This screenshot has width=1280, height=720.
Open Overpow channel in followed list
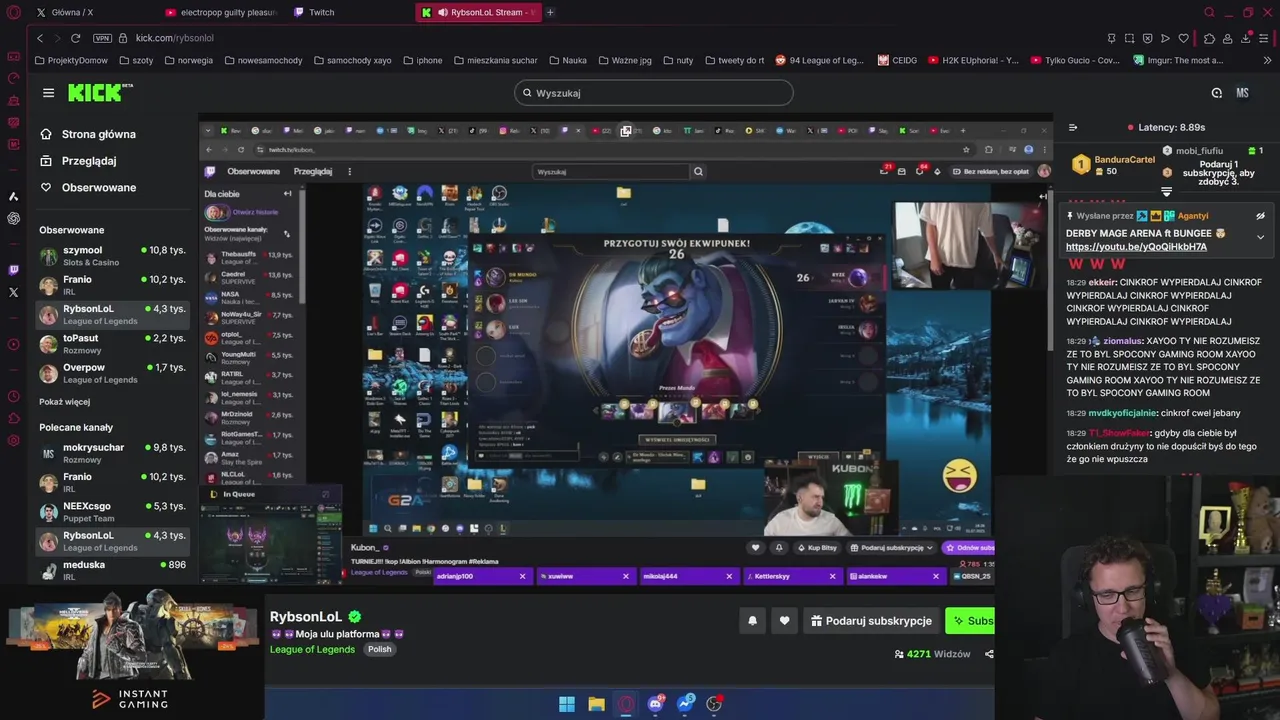(112, 373)
